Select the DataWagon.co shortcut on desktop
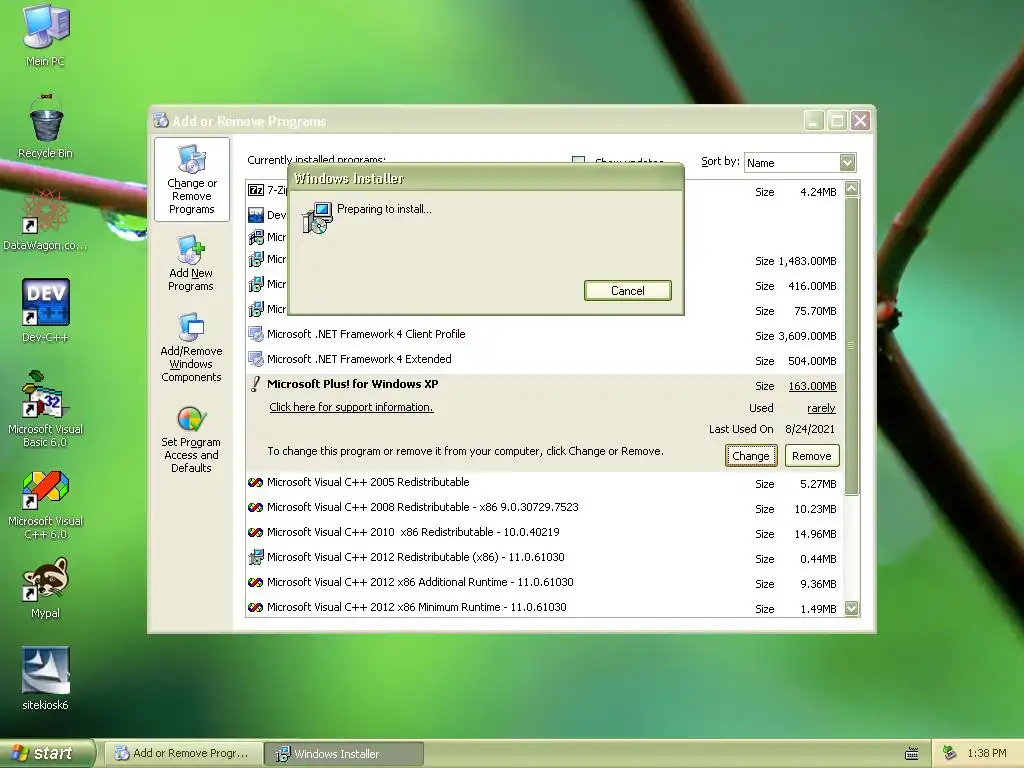 point(45,220)
